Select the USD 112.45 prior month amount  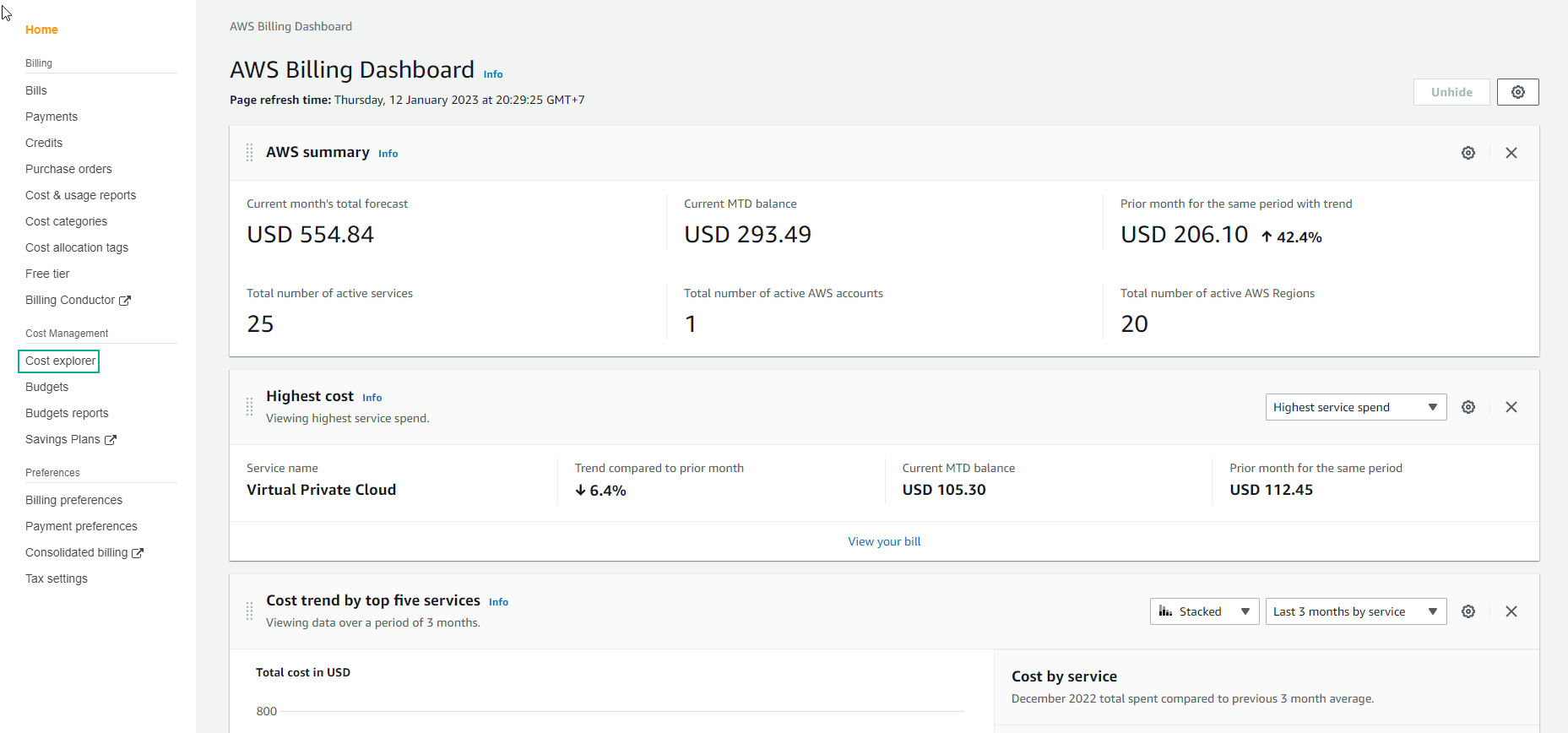pyautogui.click(x=1271, y=490)
